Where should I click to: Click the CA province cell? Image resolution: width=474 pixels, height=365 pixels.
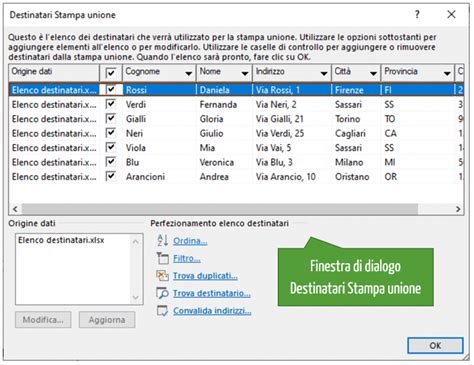(418, 133)
